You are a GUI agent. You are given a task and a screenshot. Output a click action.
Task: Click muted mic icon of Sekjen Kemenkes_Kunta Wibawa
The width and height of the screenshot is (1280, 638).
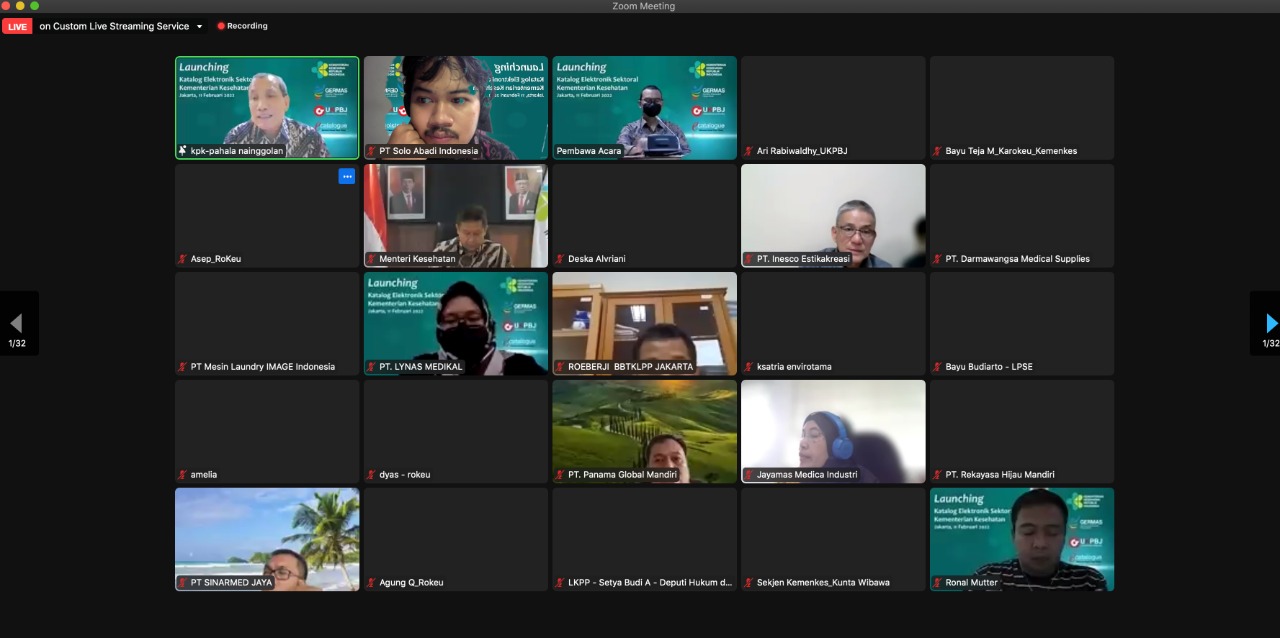[x=749, y=583]
